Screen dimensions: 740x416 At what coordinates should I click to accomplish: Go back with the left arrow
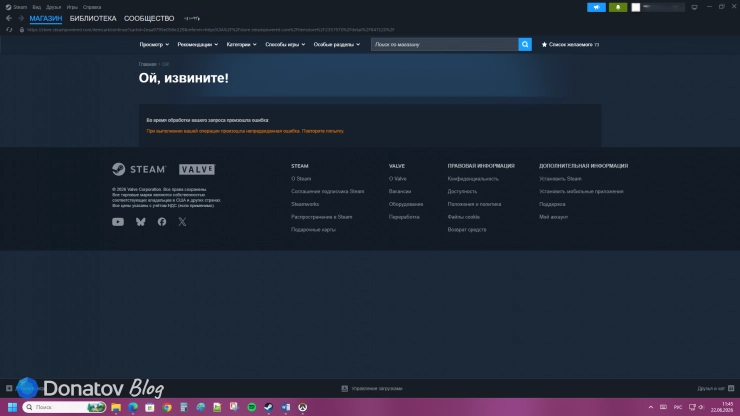(9, 18)
